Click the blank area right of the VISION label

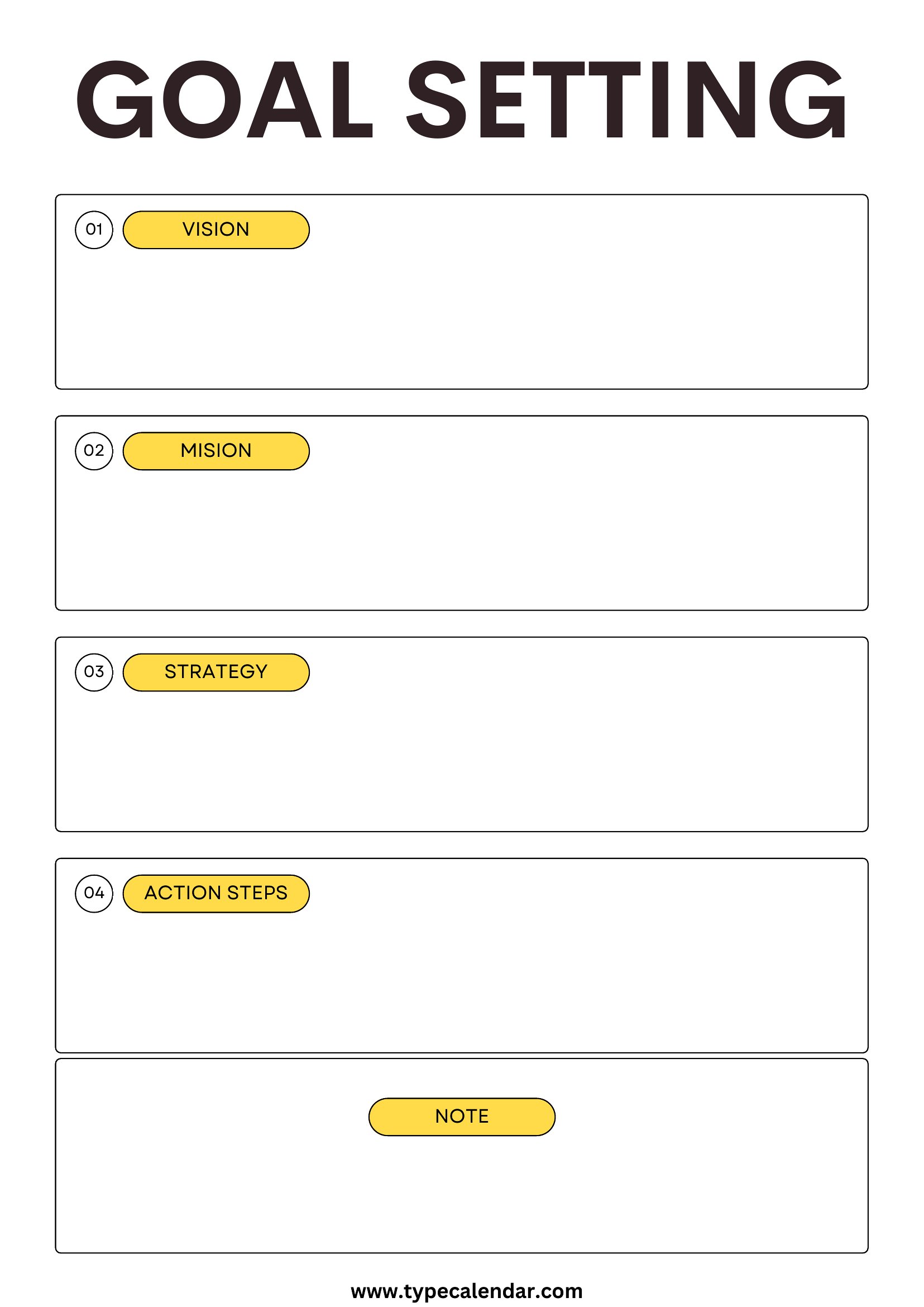coord(586,230)
